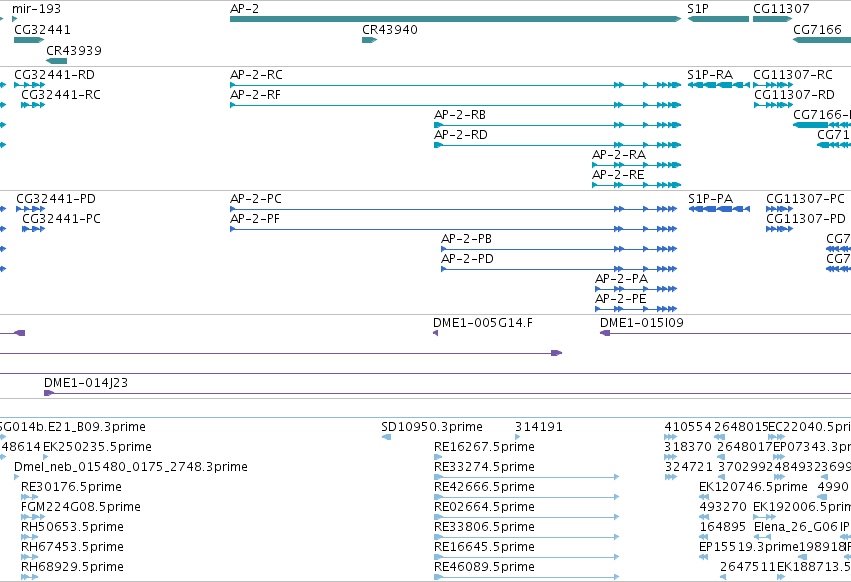851x582 pixels.
Task: Click transcript AP-2-RB
Action: point(557,125)
